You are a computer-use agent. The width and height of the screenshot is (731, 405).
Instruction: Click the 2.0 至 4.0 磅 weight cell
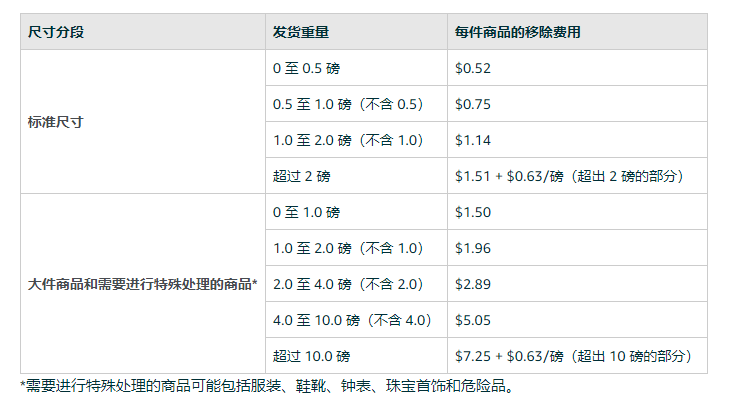point(348,284)
